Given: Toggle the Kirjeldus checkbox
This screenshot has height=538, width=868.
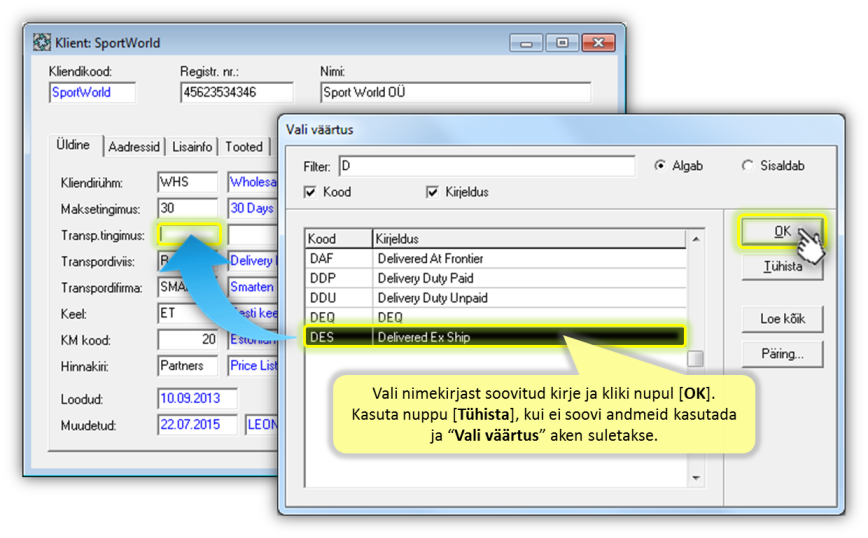Looking at the screenshot, I should [x=432, y=192].
